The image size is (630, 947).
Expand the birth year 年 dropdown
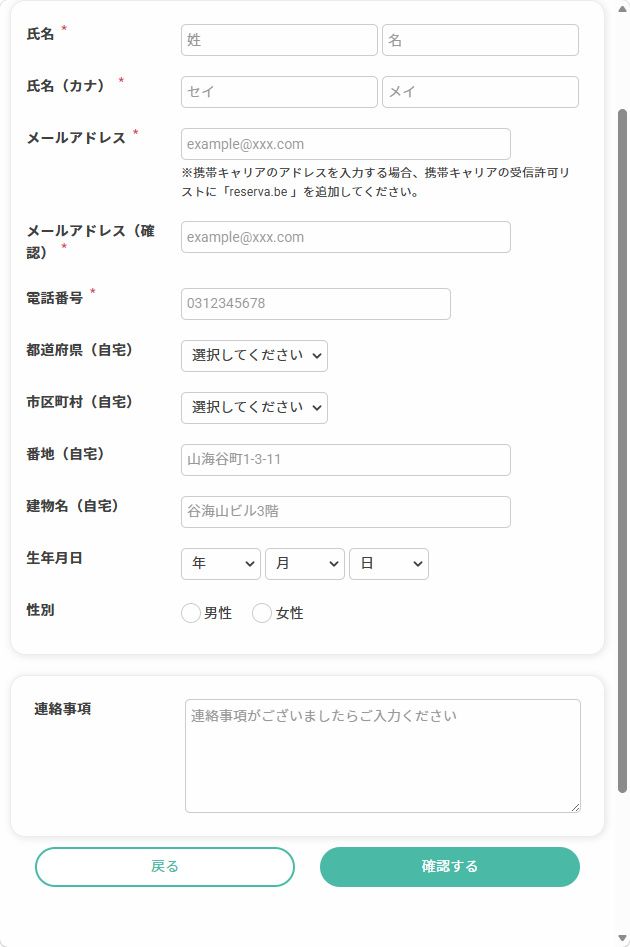point(220,563)
